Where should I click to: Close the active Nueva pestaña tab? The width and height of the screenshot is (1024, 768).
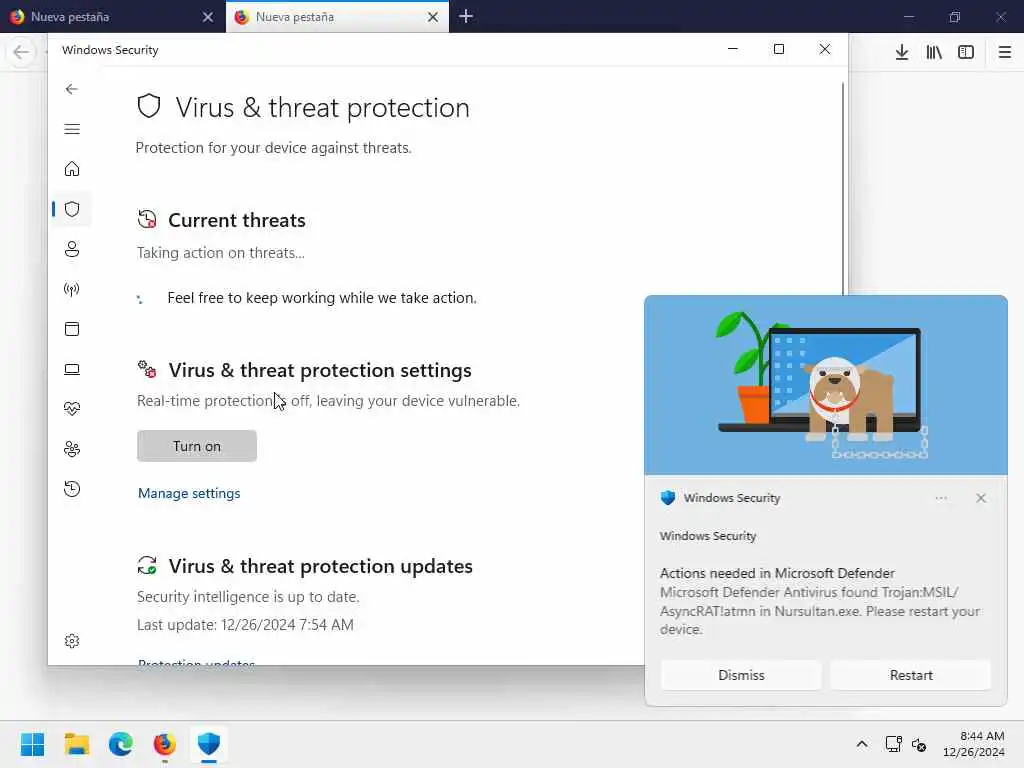(433, 17)
